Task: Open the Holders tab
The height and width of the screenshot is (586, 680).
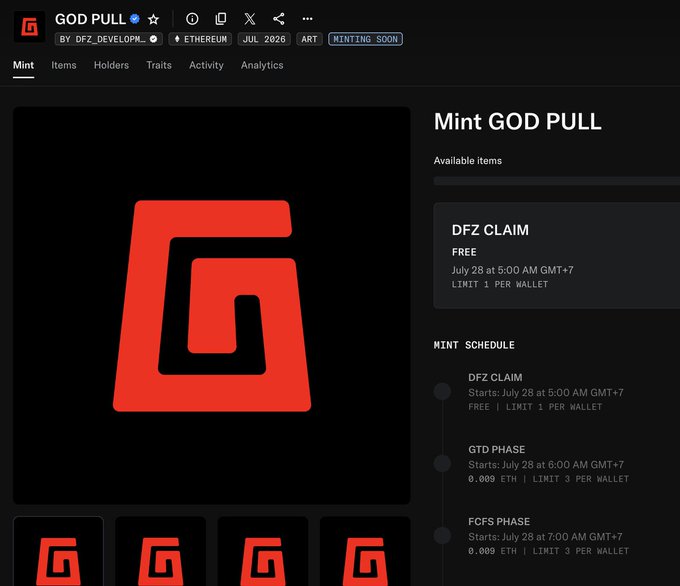Action: click(111, 65)
